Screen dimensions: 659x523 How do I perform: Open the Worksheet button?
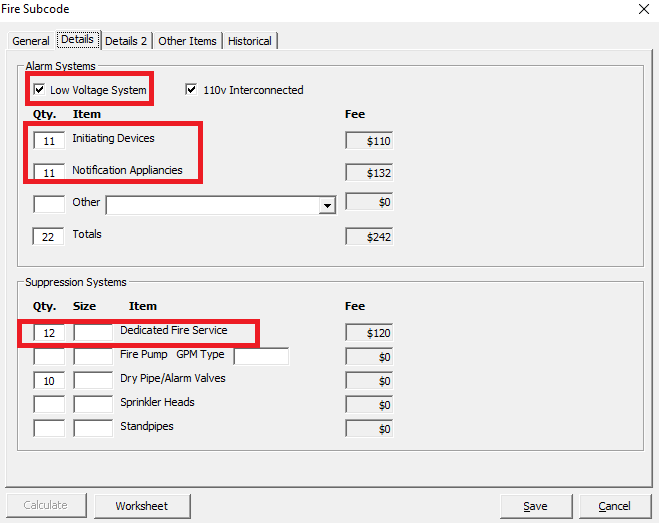[x=141, y=506]
